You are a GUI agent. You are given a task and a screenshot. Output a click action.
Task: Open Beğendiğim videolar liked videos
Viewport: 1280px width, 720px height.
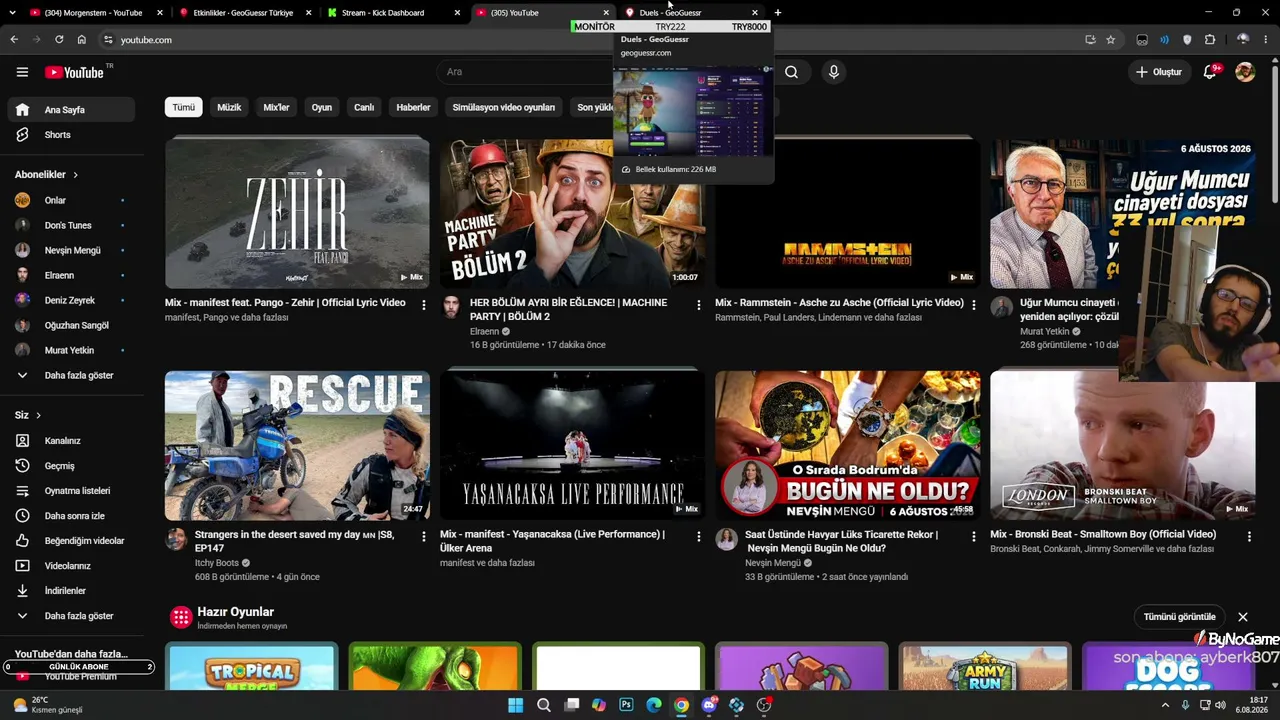[x=70, y=541]
